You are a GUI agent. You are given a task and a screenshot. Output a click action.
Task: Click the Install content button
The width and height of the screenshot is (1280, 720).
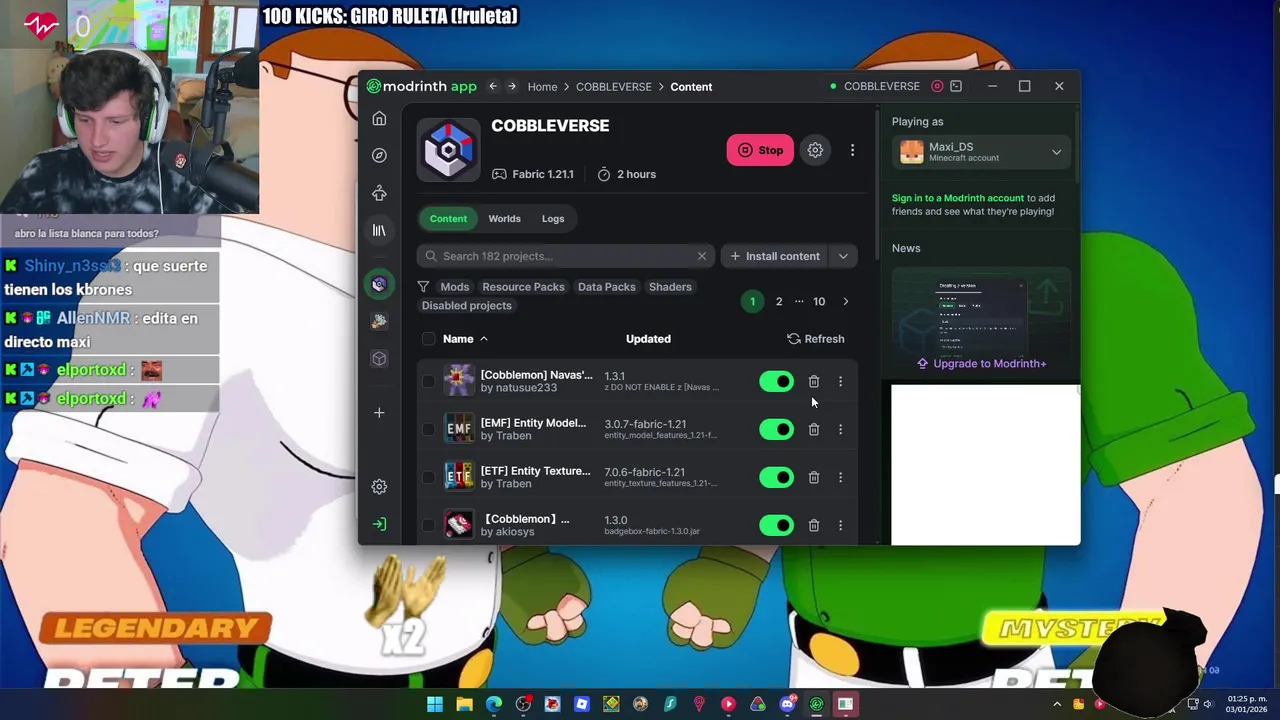pyautogui.click(x=775, y=256)
